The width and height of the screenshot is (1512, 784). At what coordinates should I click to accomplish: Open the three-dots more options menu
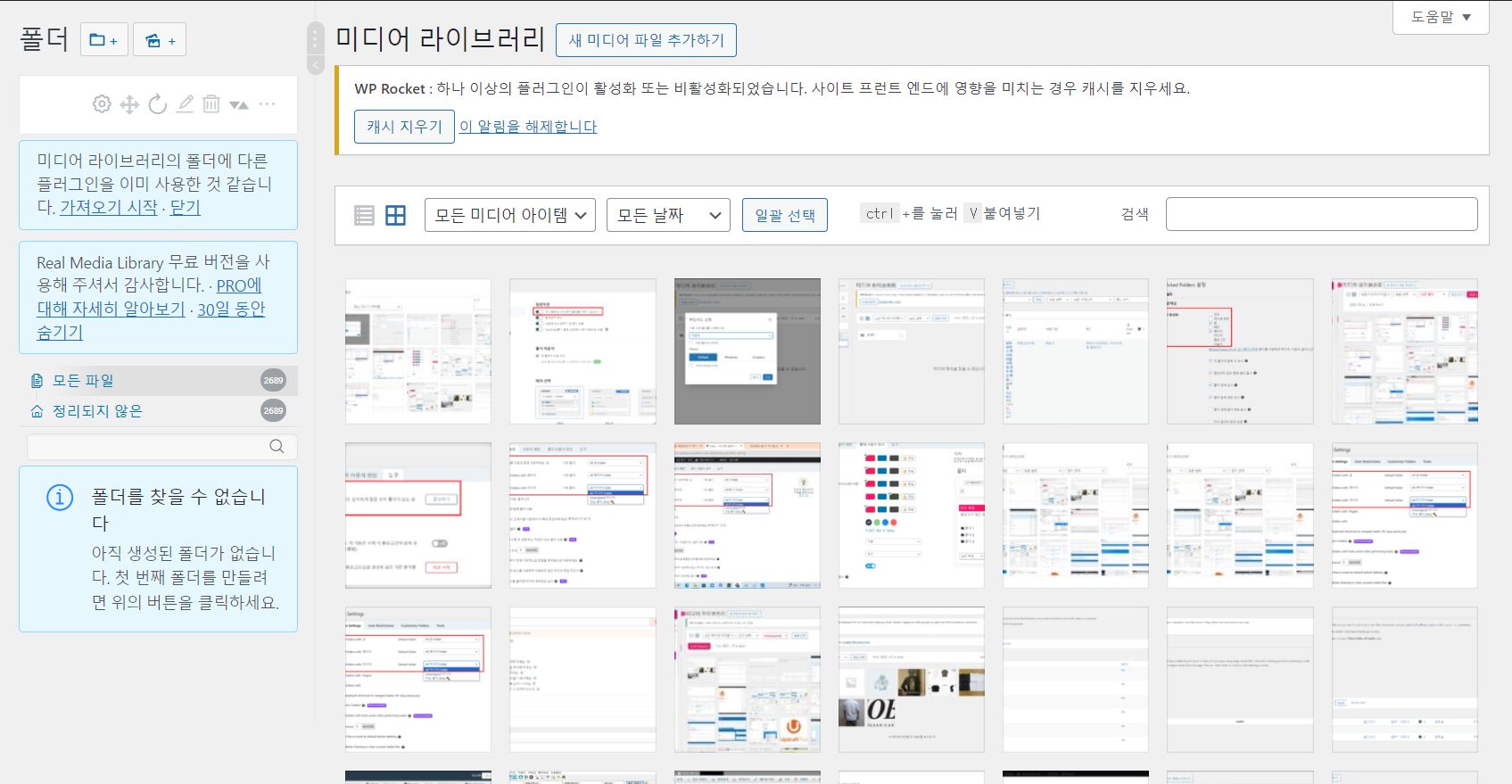point(267,104)
